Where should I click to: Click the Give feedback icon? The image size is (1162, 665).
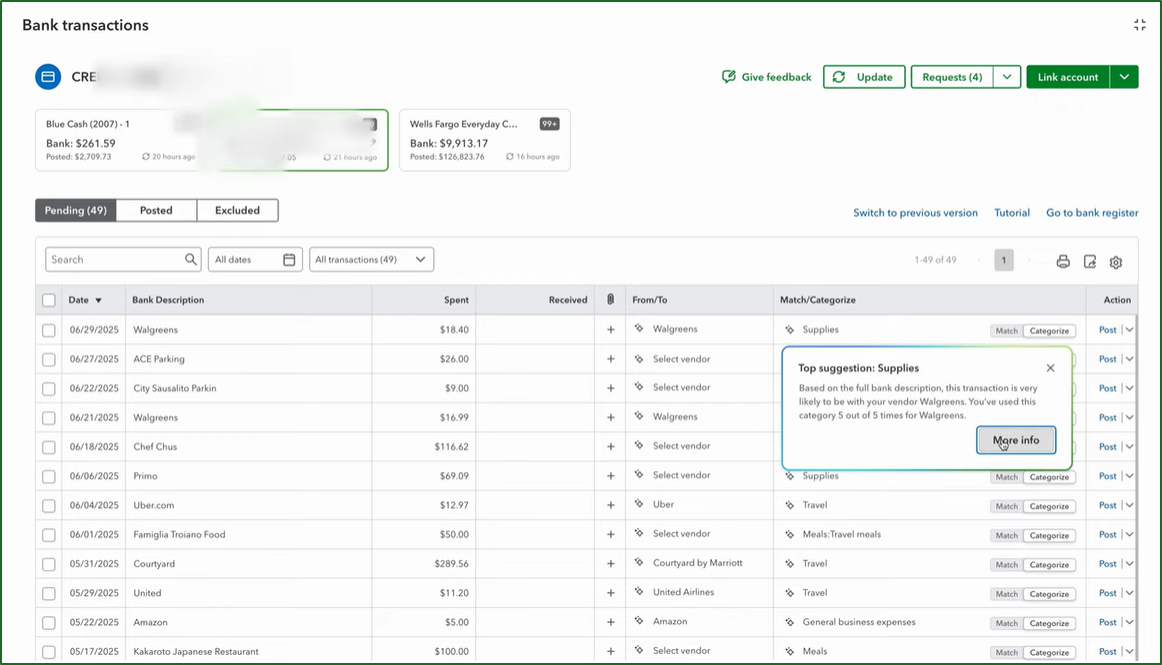point(728,76)
